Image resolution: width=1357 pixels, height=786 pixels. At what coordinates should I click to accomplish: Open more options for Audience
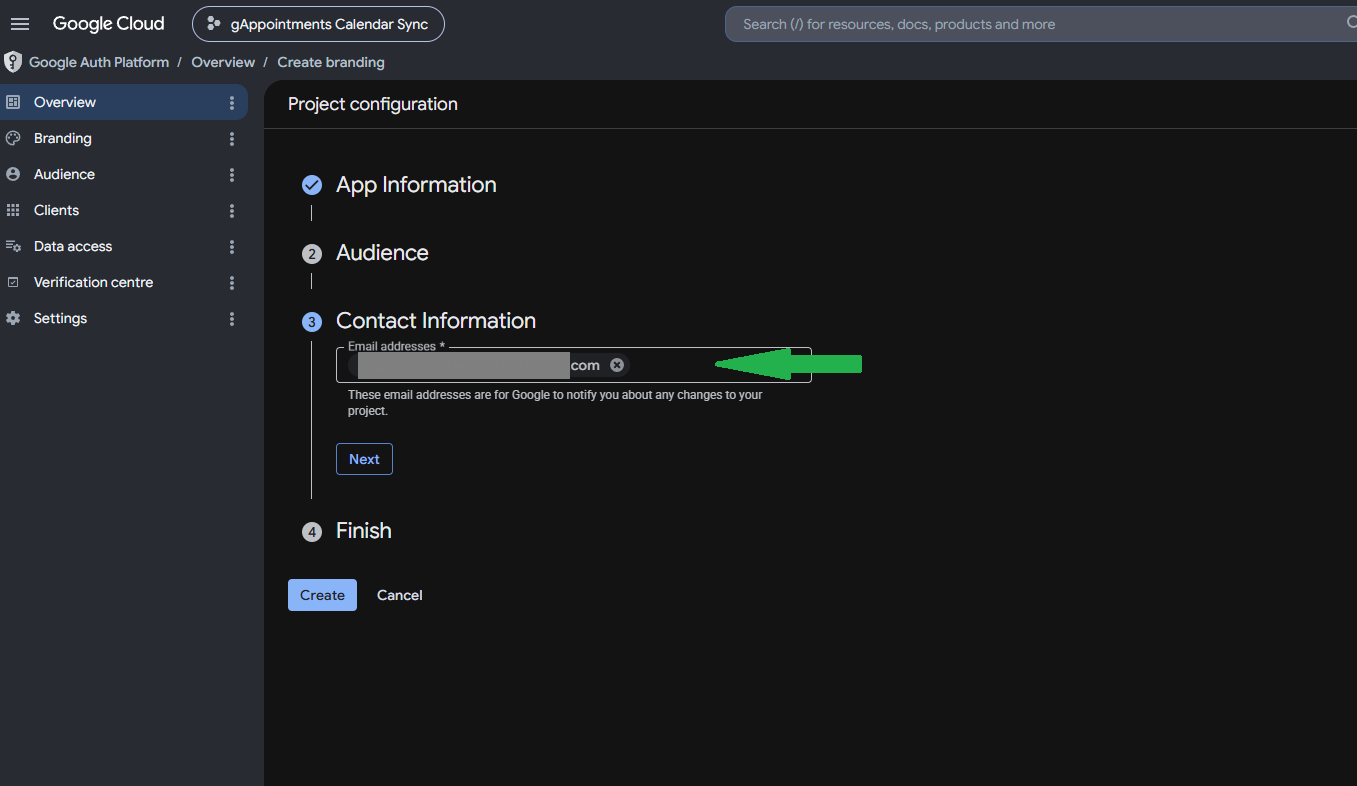tap(232, 175)
